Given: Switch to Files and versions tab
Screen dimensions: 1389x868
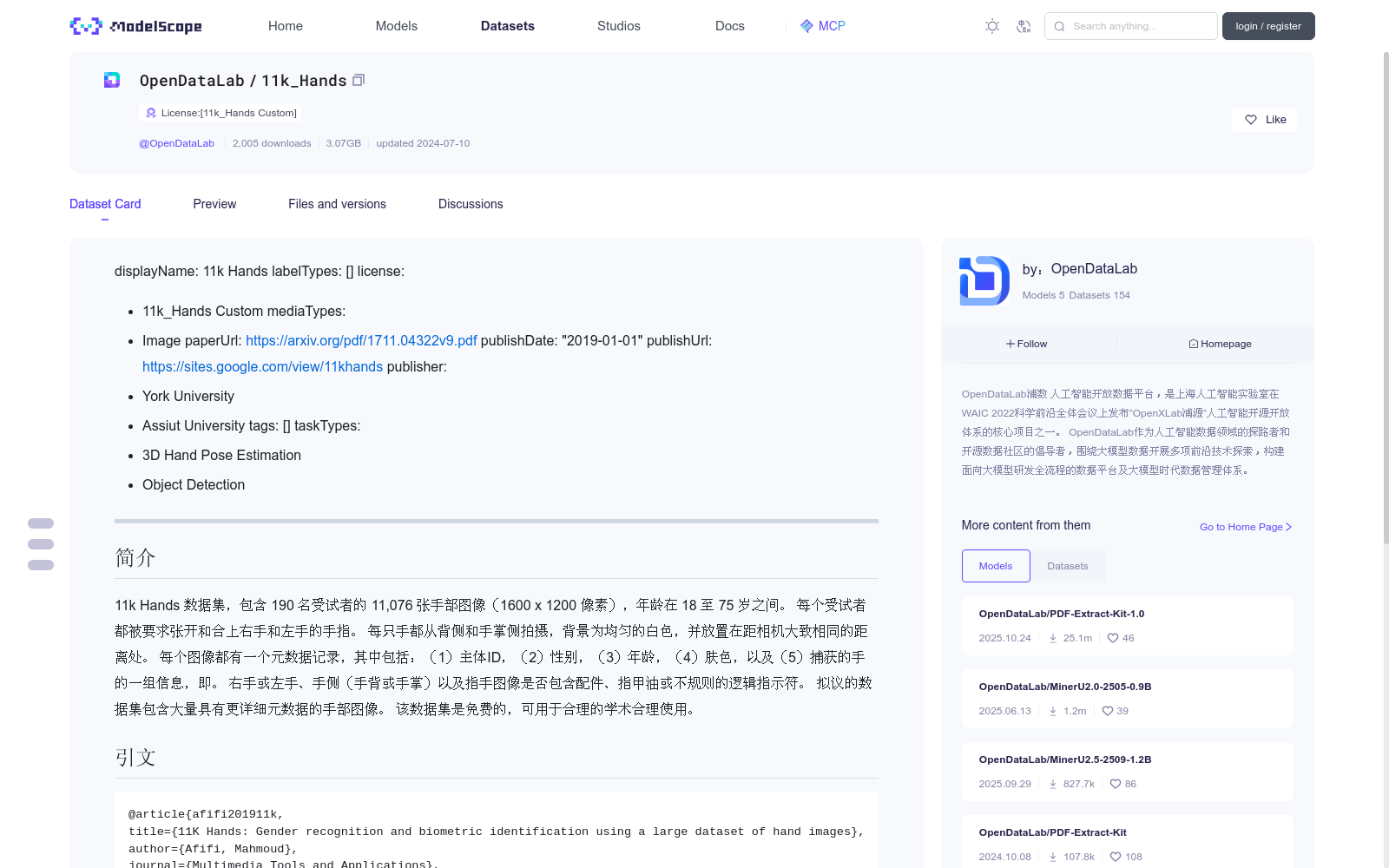Looking at the screenshot, I should tap(337, 204).
